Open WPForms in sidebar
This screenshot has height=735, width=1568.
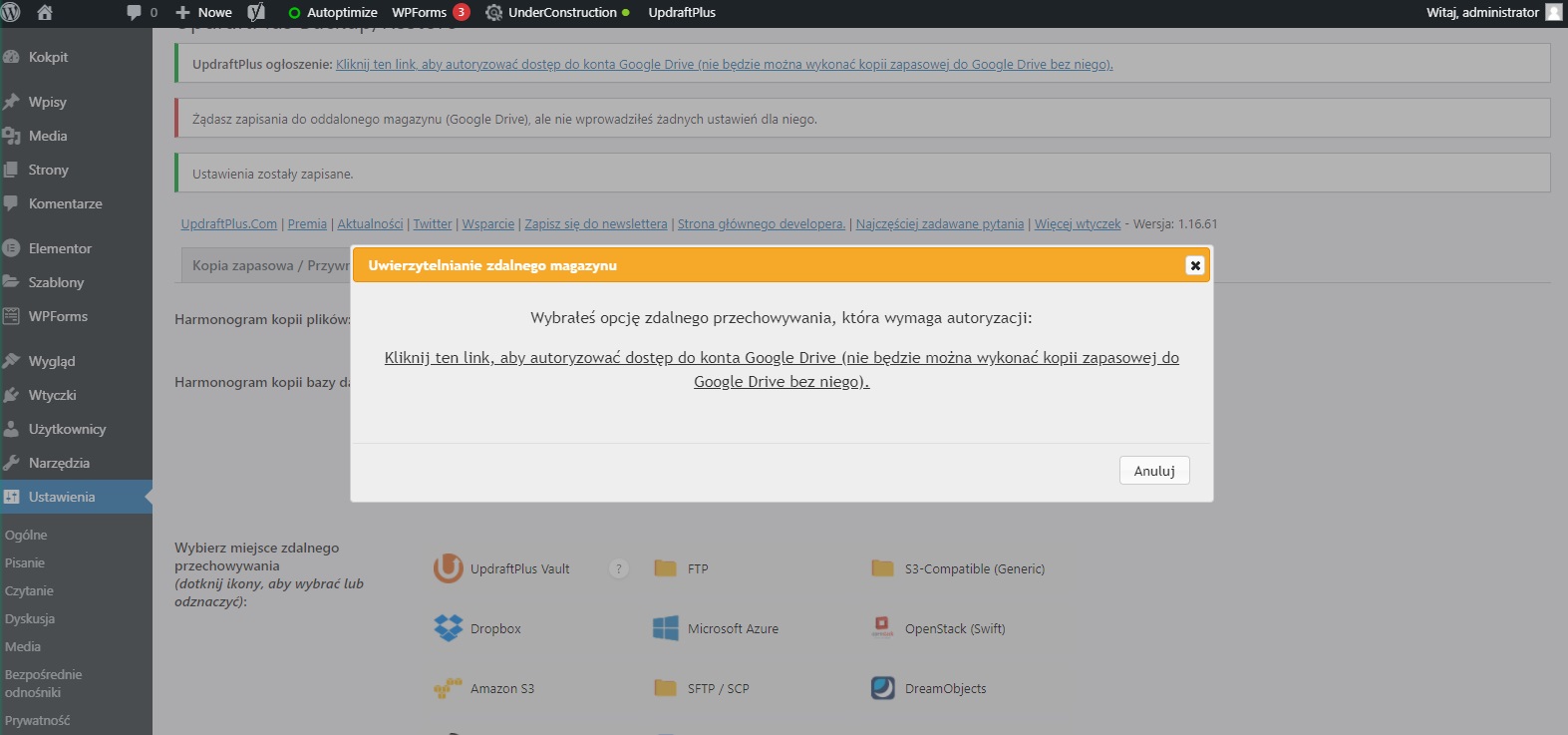pos(76,316)
